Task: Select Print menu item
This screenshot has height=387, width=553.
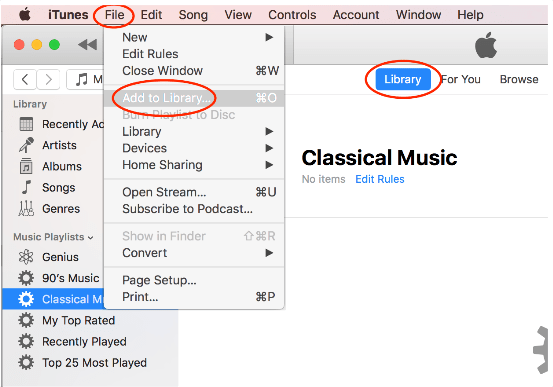Action: coord(194,297)
